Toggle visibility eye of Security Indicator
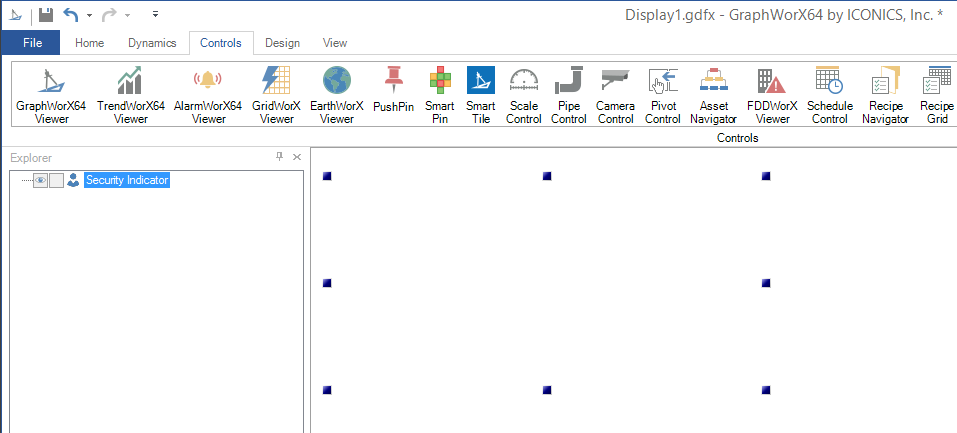Screen dimensions: 957x433 click(x=40, y=180)
